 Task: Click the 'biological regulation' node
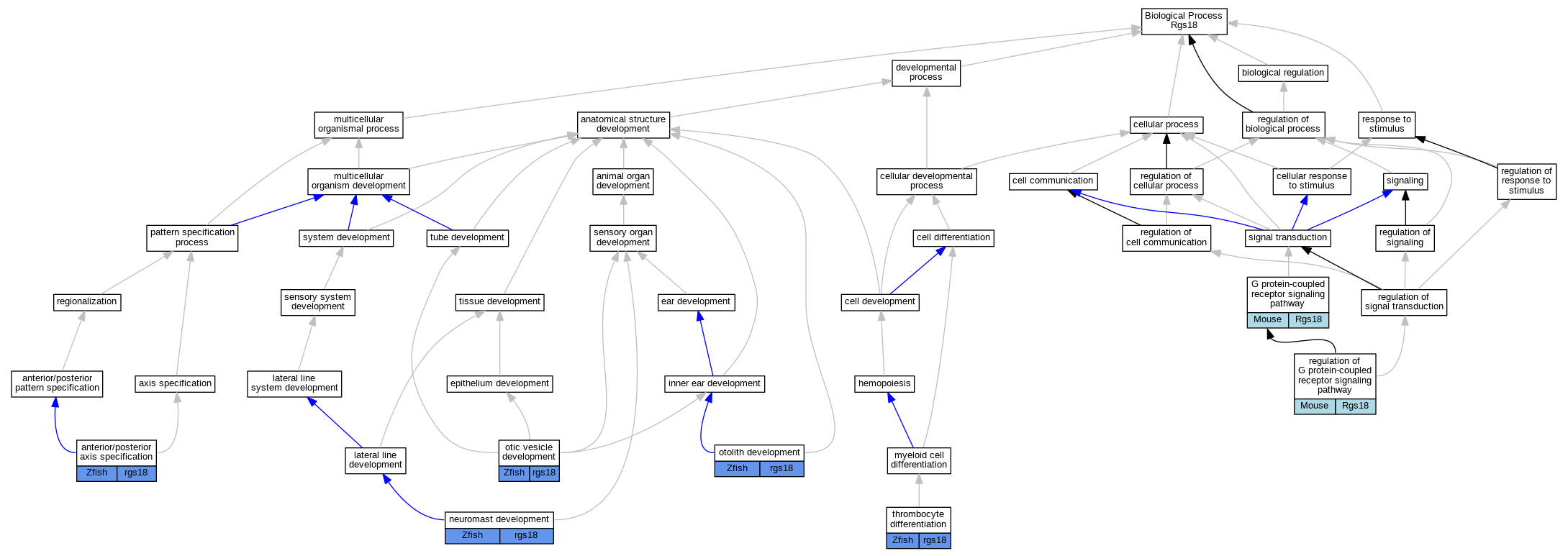click(x=1283, y=73)
